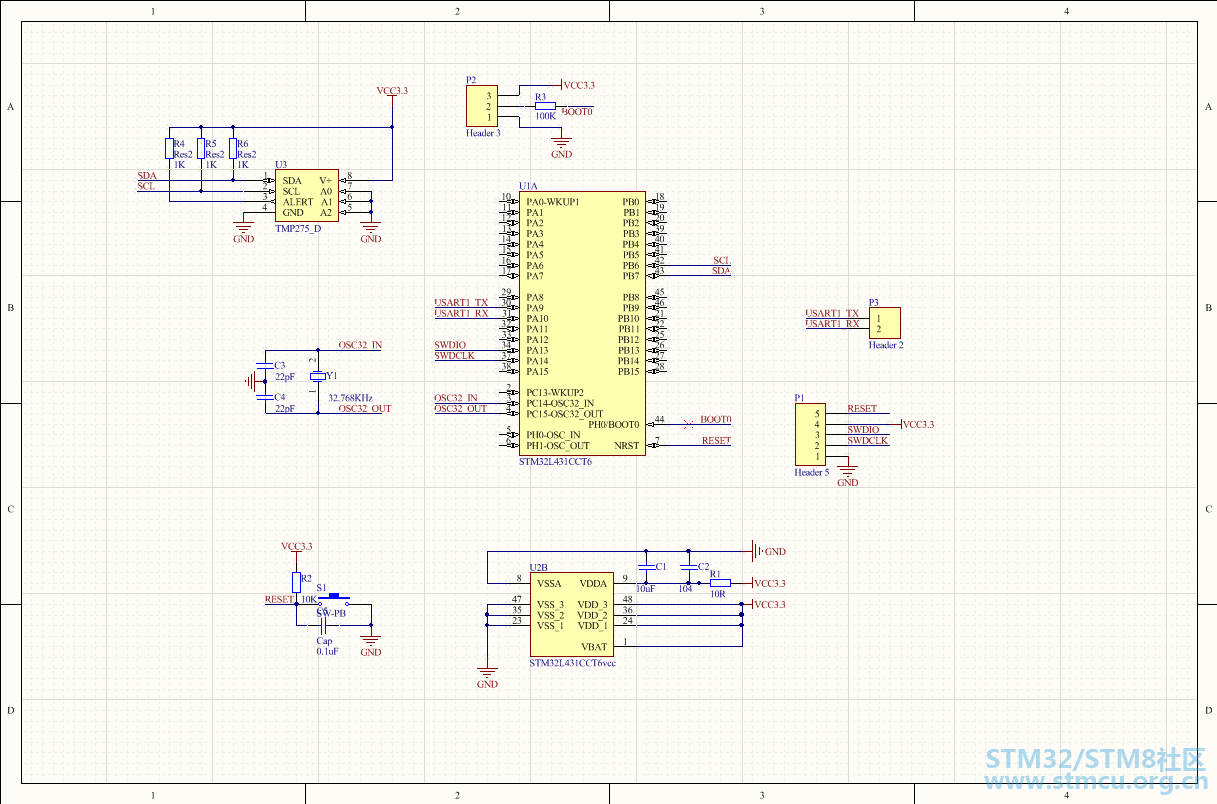1217x804 pixels.
Task: Select pull-up resistor R5
Action: pyautogui.click(x=201, y=149)
